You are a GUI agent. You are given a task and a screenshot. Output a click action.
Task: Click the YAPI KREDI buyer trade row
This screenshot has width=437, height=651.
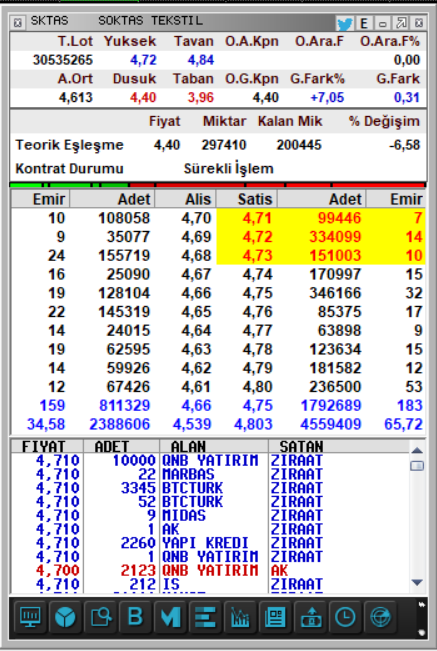pos(210,543)
